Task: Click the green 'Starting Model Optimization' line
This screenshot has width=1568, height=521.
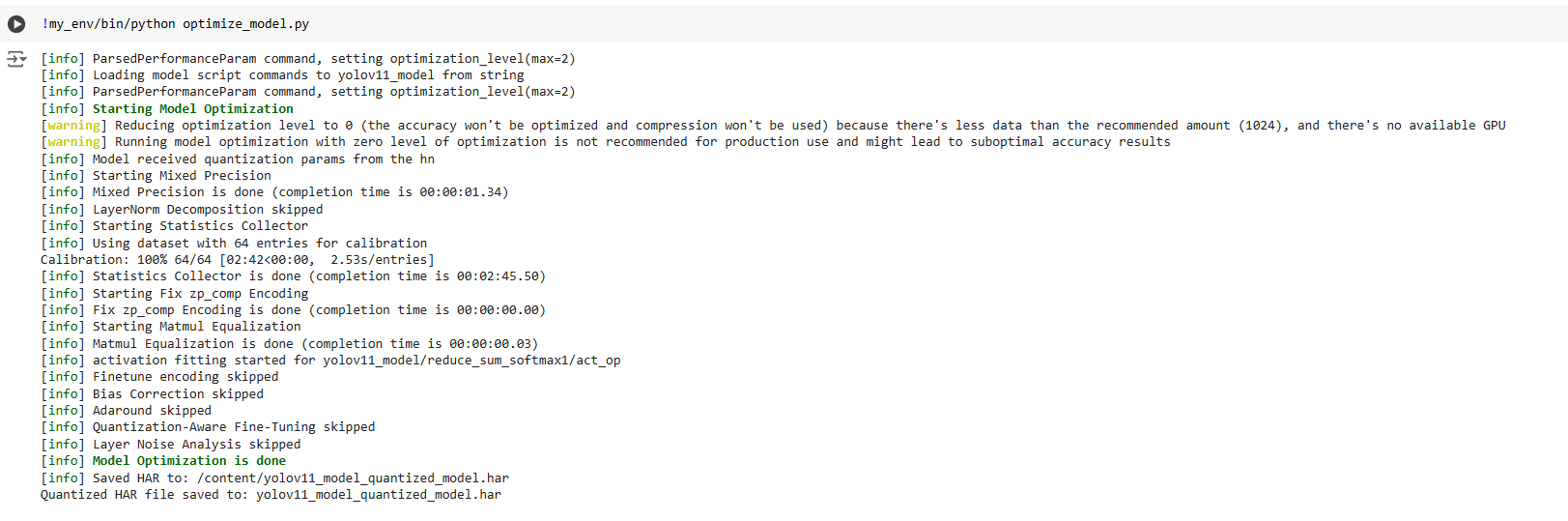Action: point(192,109)
